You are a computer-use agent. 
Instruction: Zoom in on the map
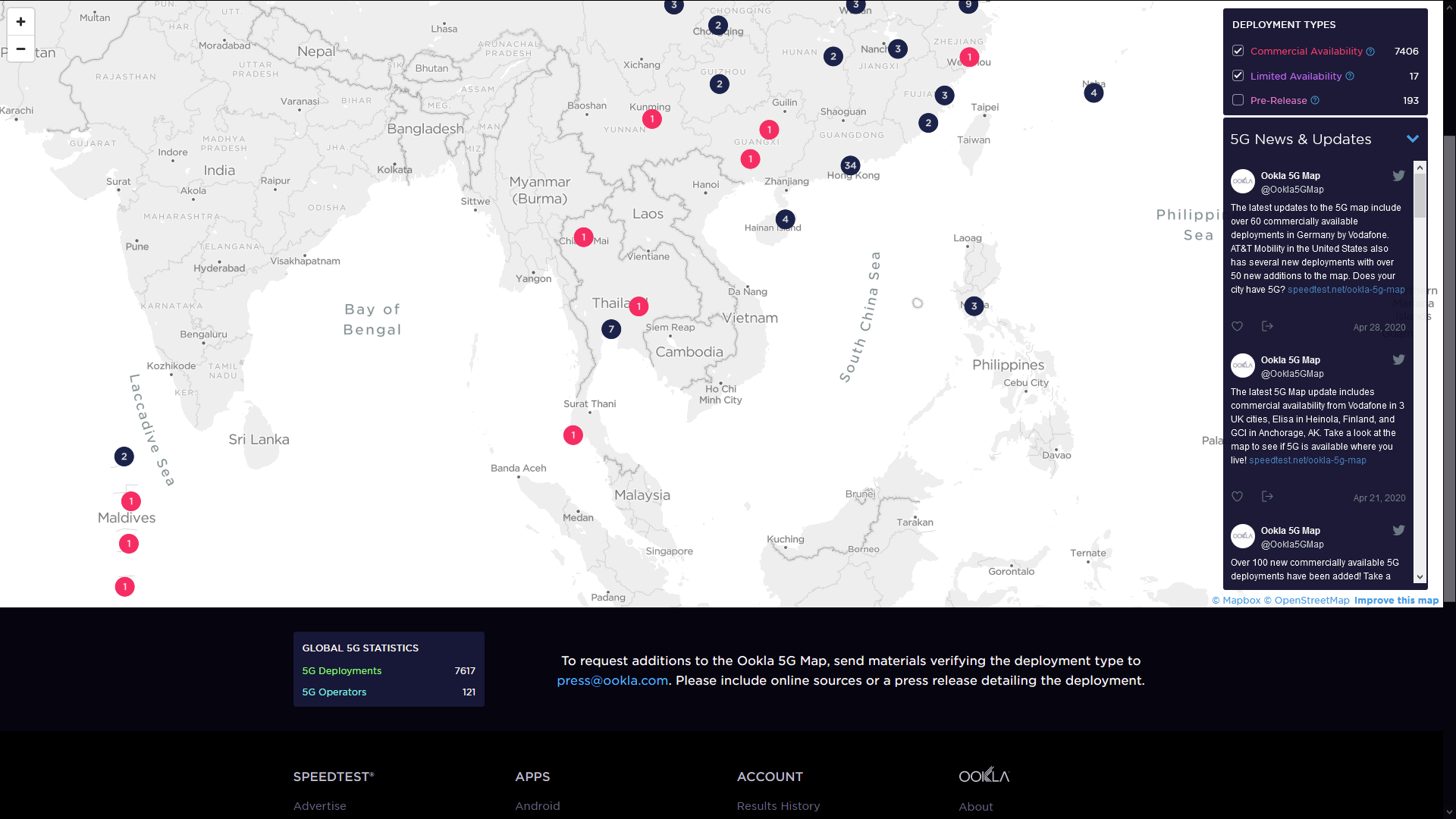tap(20, 21)
